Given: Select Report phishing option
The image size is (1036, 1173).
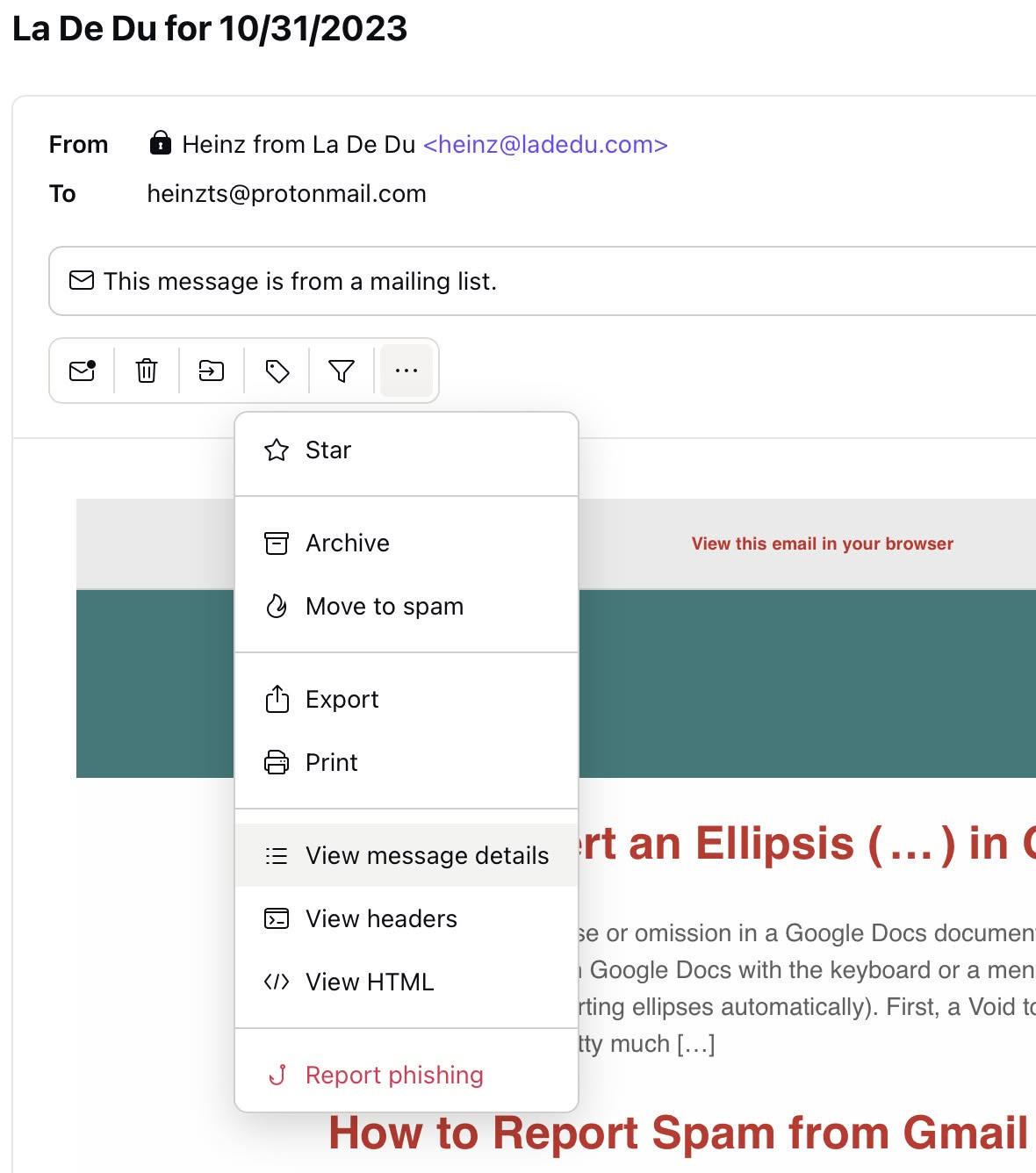Looking at the screenshot, I should pyautogui.click(x=406, y=1075).
